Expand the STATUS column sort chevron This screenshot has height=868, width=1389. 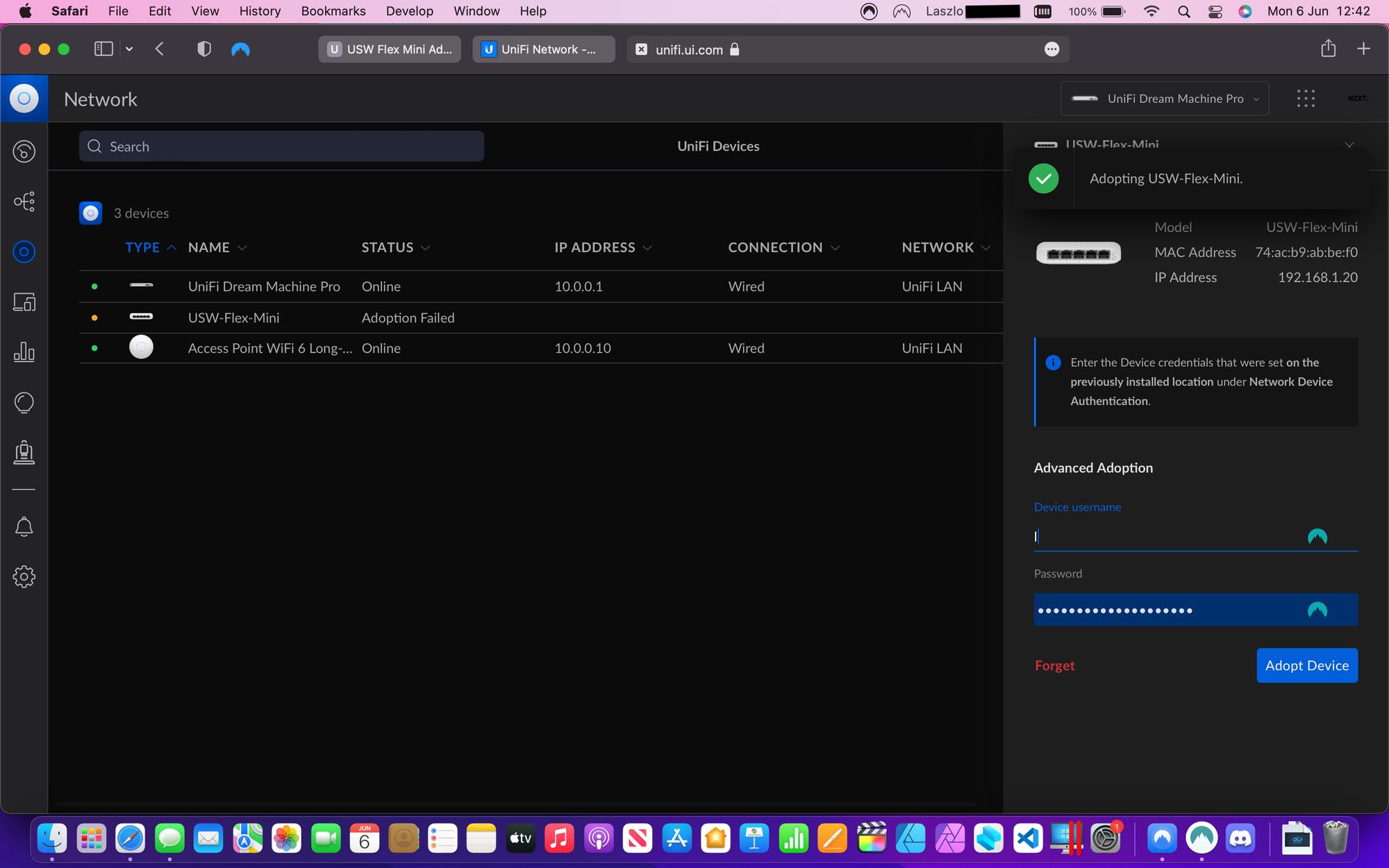[426, 248]
